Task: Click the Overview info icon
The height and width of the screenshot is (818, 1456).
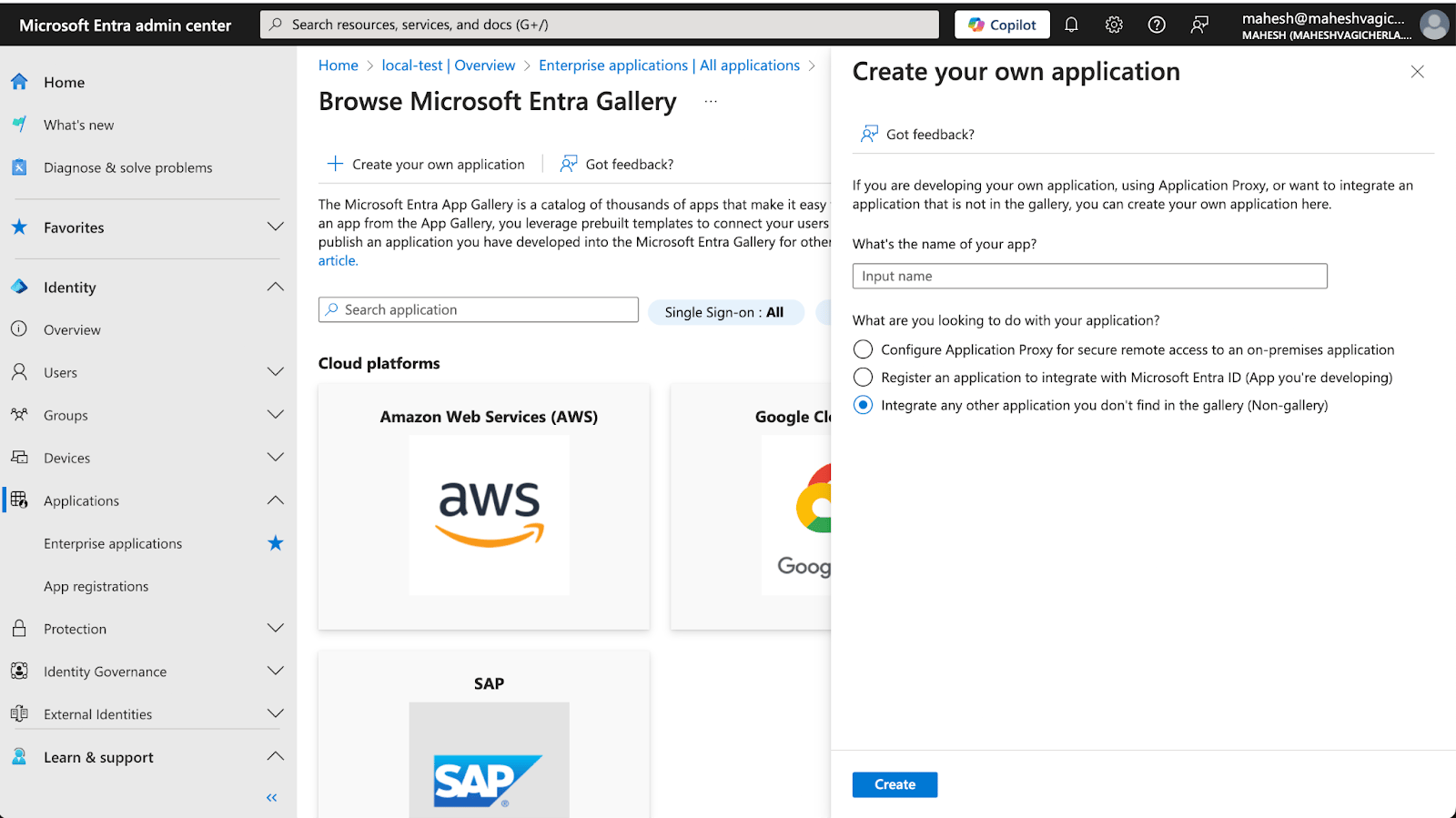Action: 19,329
